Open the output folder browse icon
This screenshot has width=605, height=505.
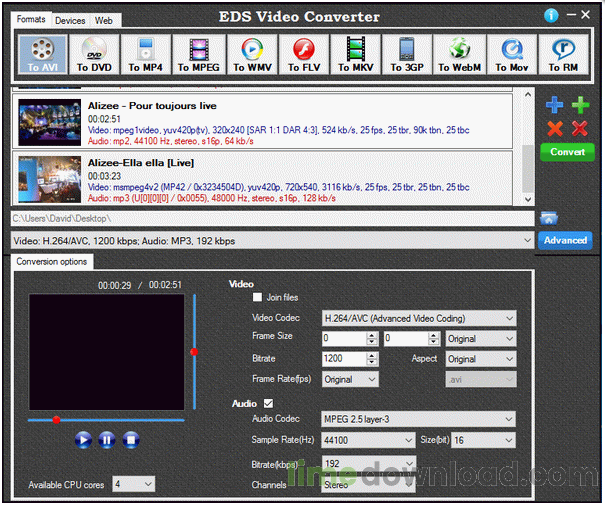(549, 218)
